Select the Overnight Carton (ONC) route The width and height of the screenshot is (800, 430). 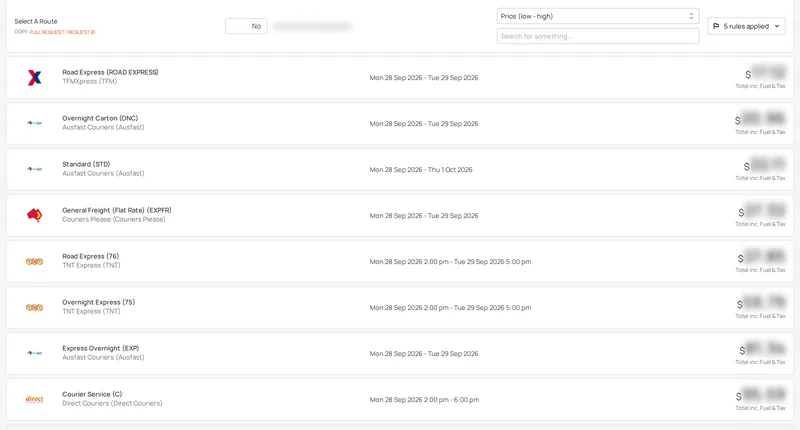coord(400,123)
